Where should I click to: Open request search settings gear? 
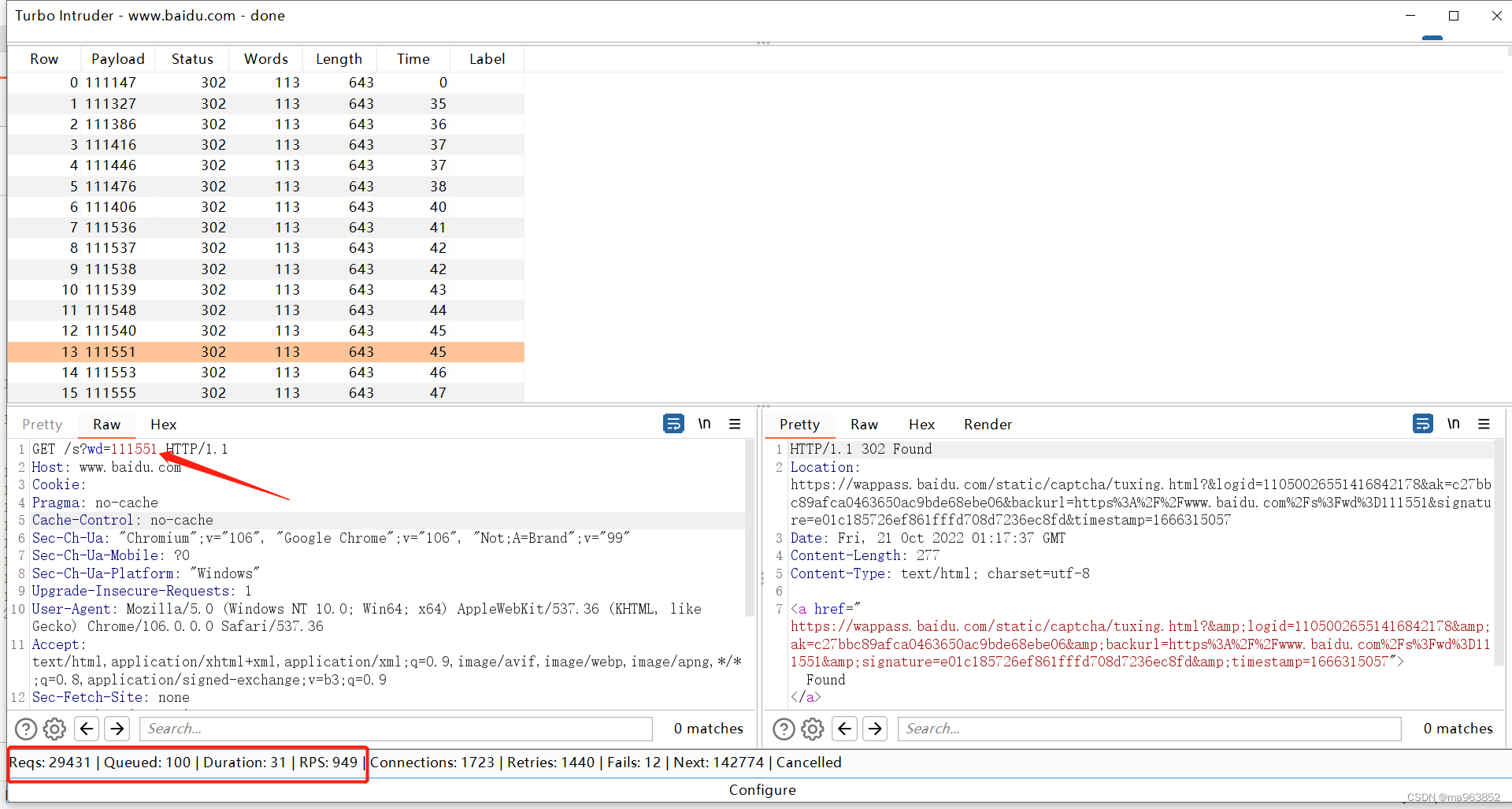[x=54, y=729]
